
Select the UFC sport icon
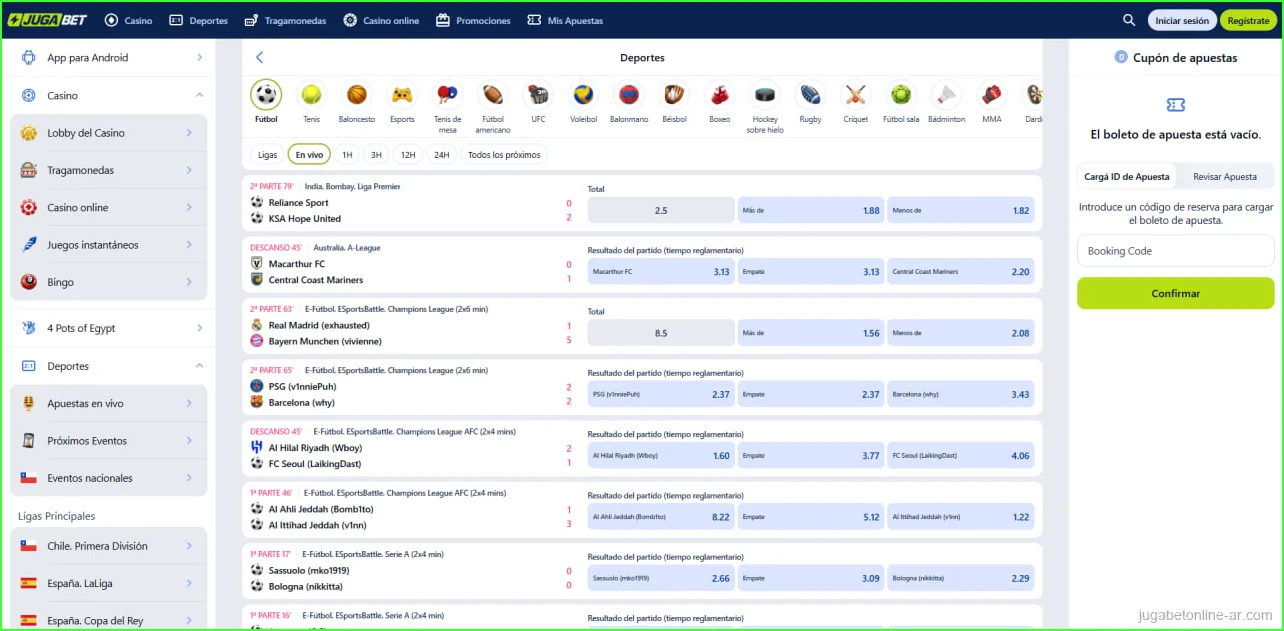tap(538, 95)
